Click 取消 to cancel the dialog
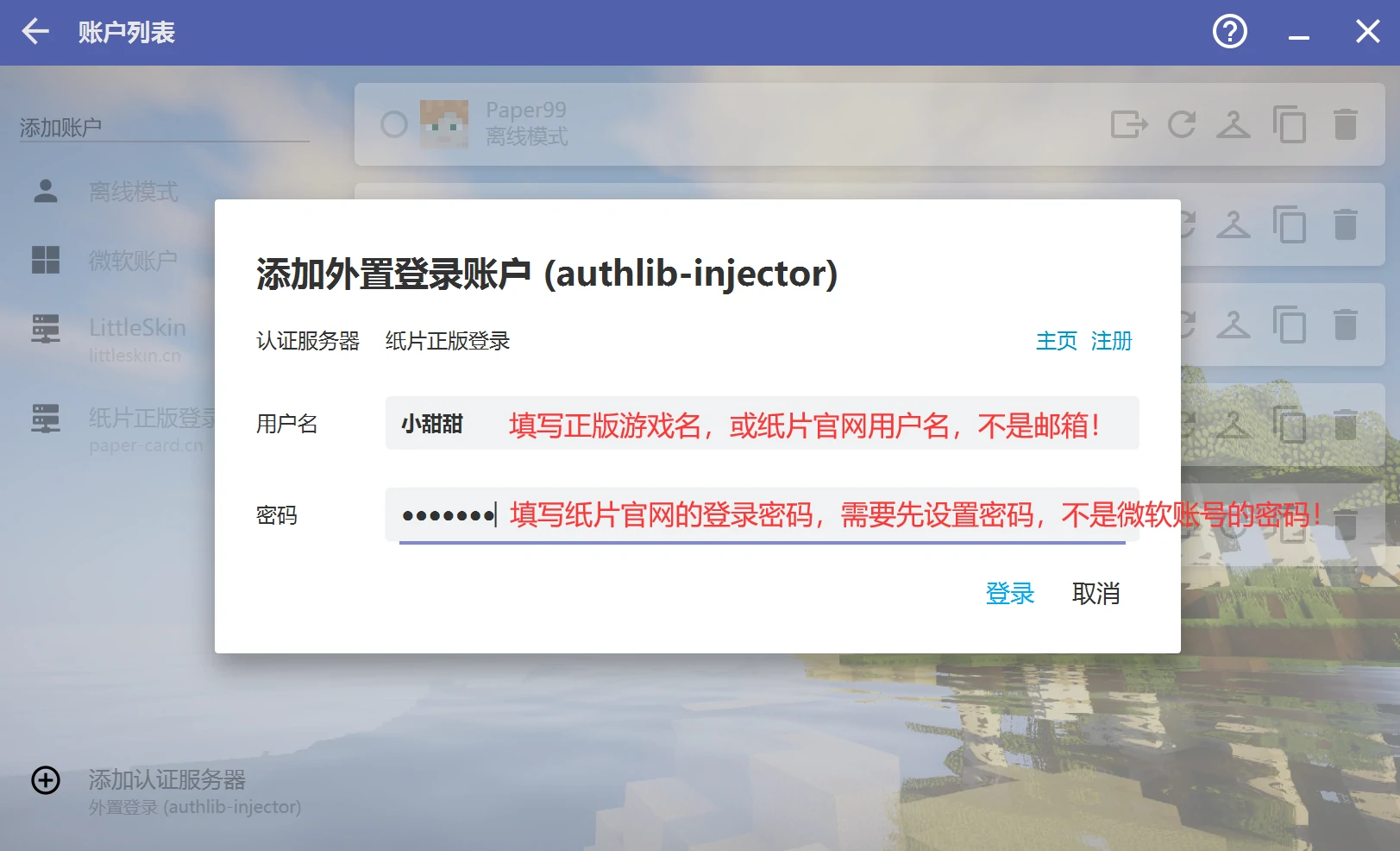Viewport: 1400px width, 851px height. point(1096,593)
